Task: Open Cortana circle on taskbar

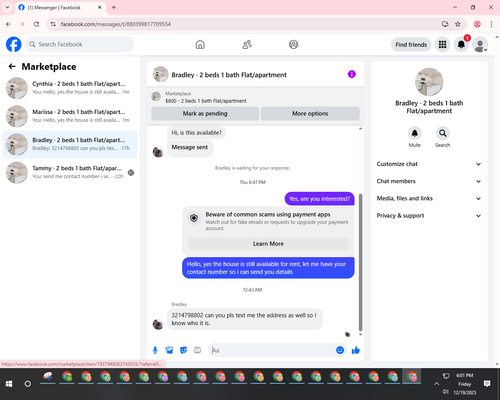Action: (x=28, y=384)
